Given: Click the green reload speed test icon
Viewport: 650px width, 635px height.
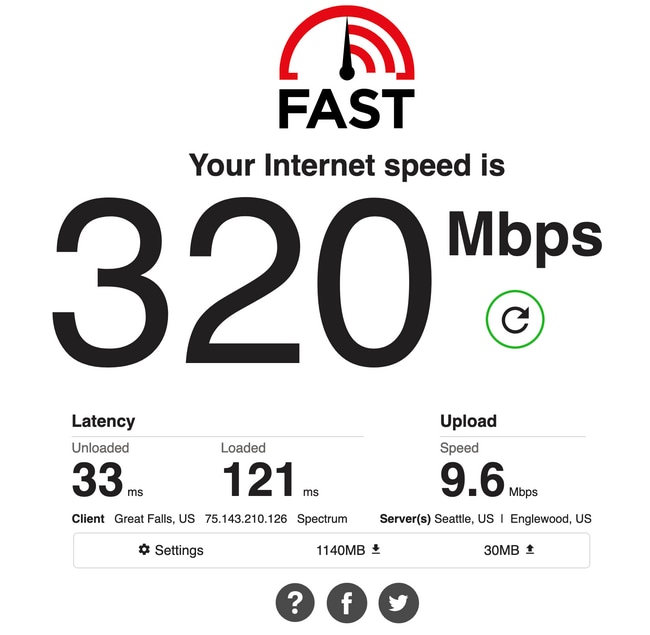Looking at the screenshot, I should pos(515,319).
